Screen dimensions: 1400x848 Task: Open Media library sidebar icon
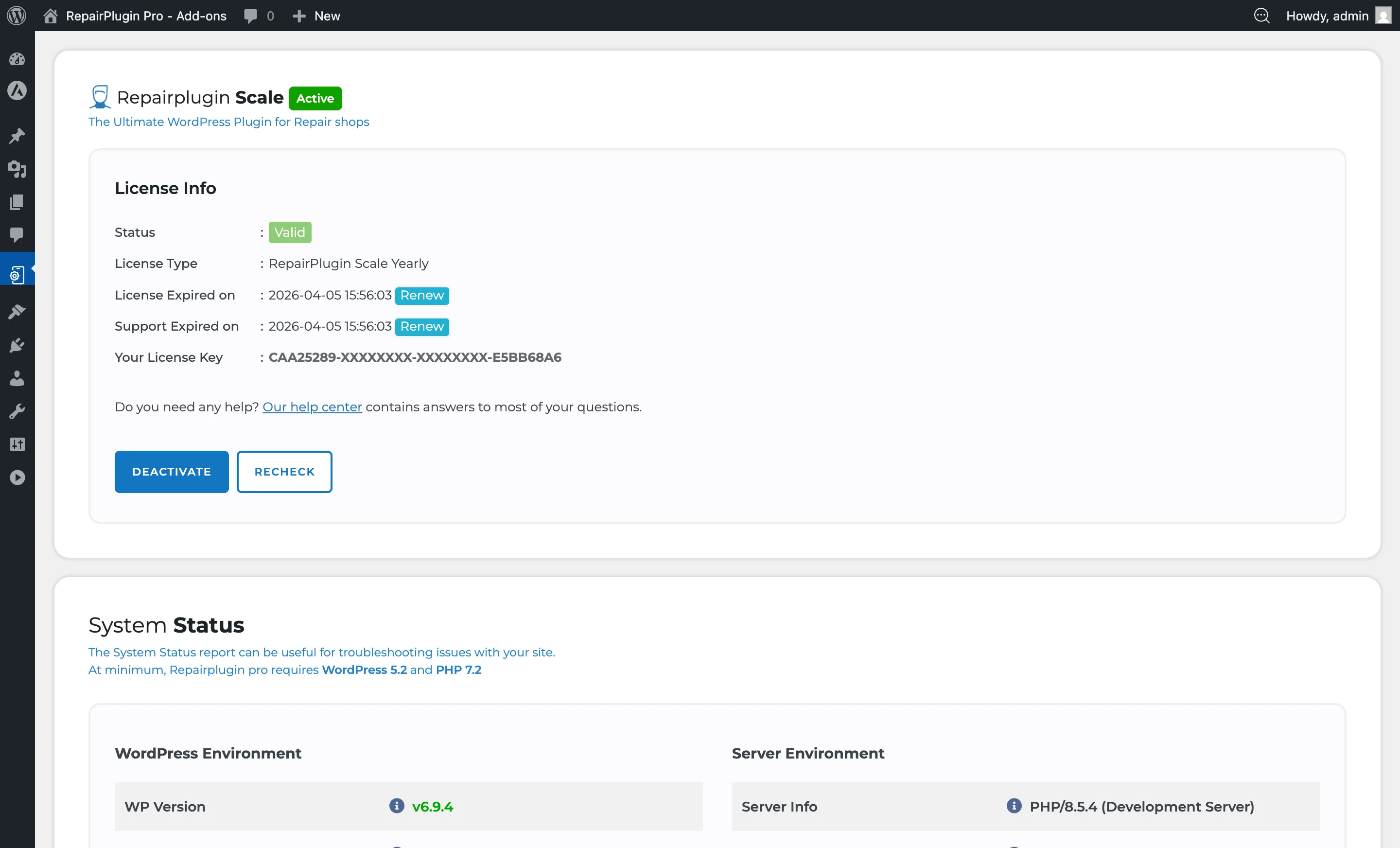[17, 169]
